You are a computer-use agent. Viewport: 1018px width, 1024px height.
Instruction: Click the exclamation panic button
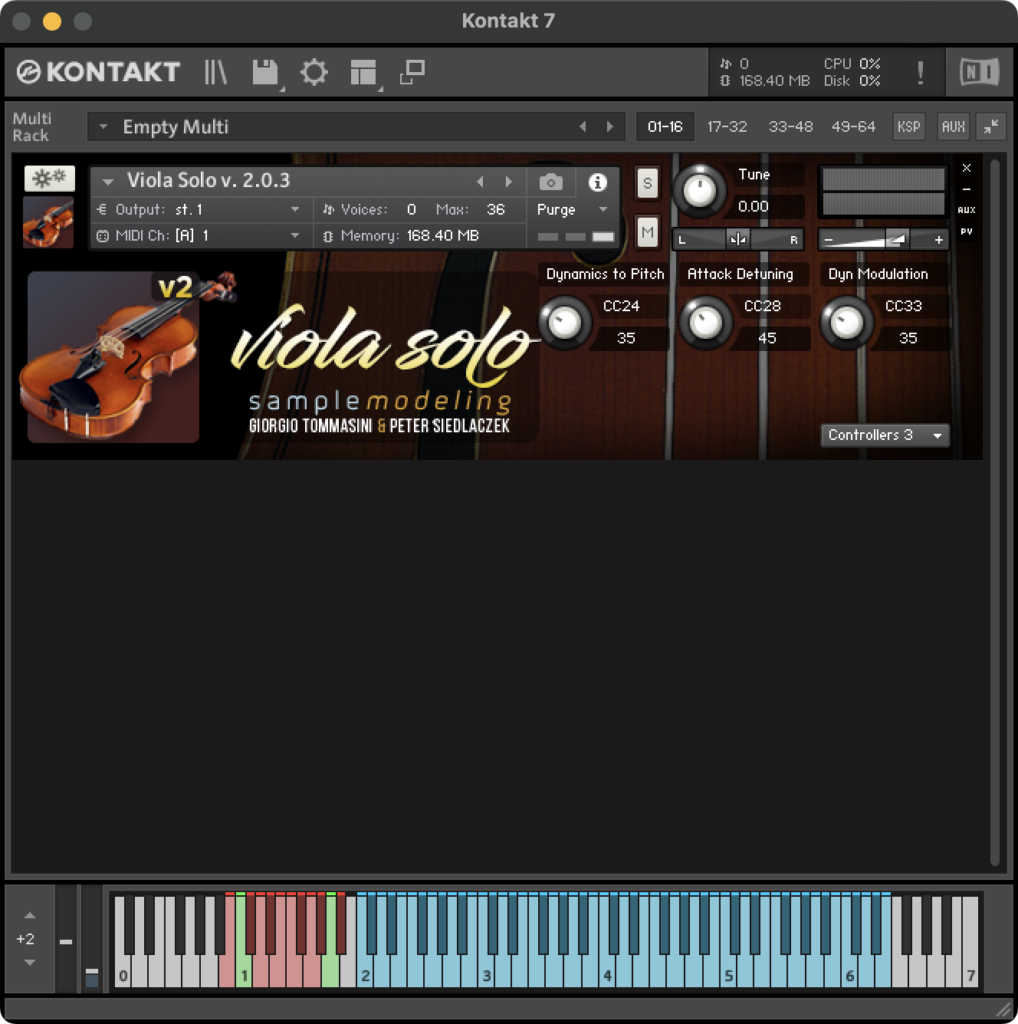(920, 72)
